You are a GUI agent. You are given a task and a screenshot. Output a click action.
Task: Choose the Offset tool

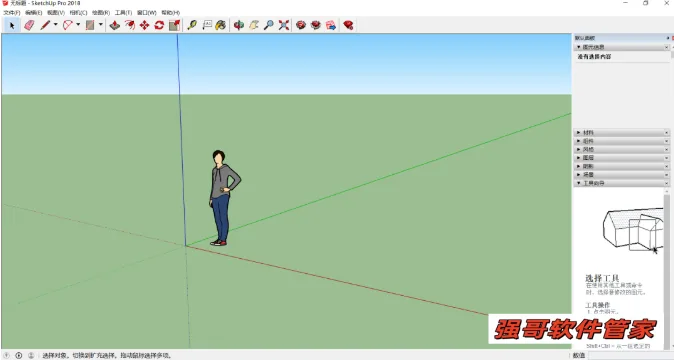[129, 25]
